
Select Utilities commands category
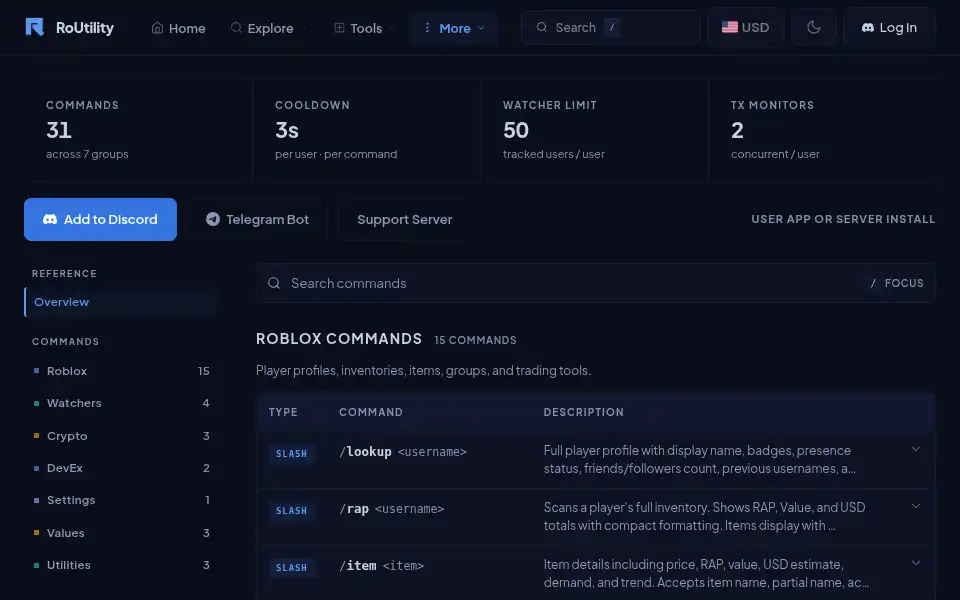pyautogui.click(x=121, y=565)
